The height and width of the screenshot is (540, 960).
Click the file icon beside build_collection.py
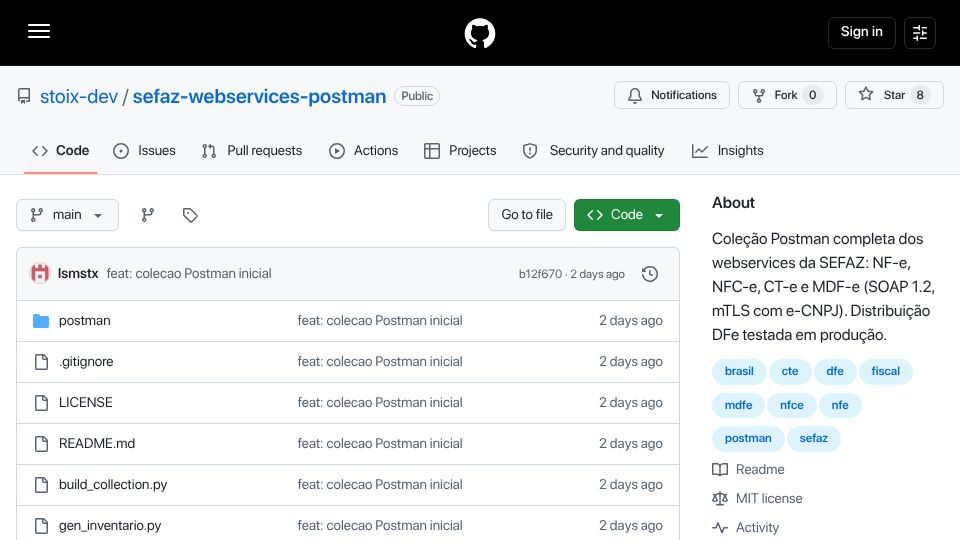click(41, 485)
